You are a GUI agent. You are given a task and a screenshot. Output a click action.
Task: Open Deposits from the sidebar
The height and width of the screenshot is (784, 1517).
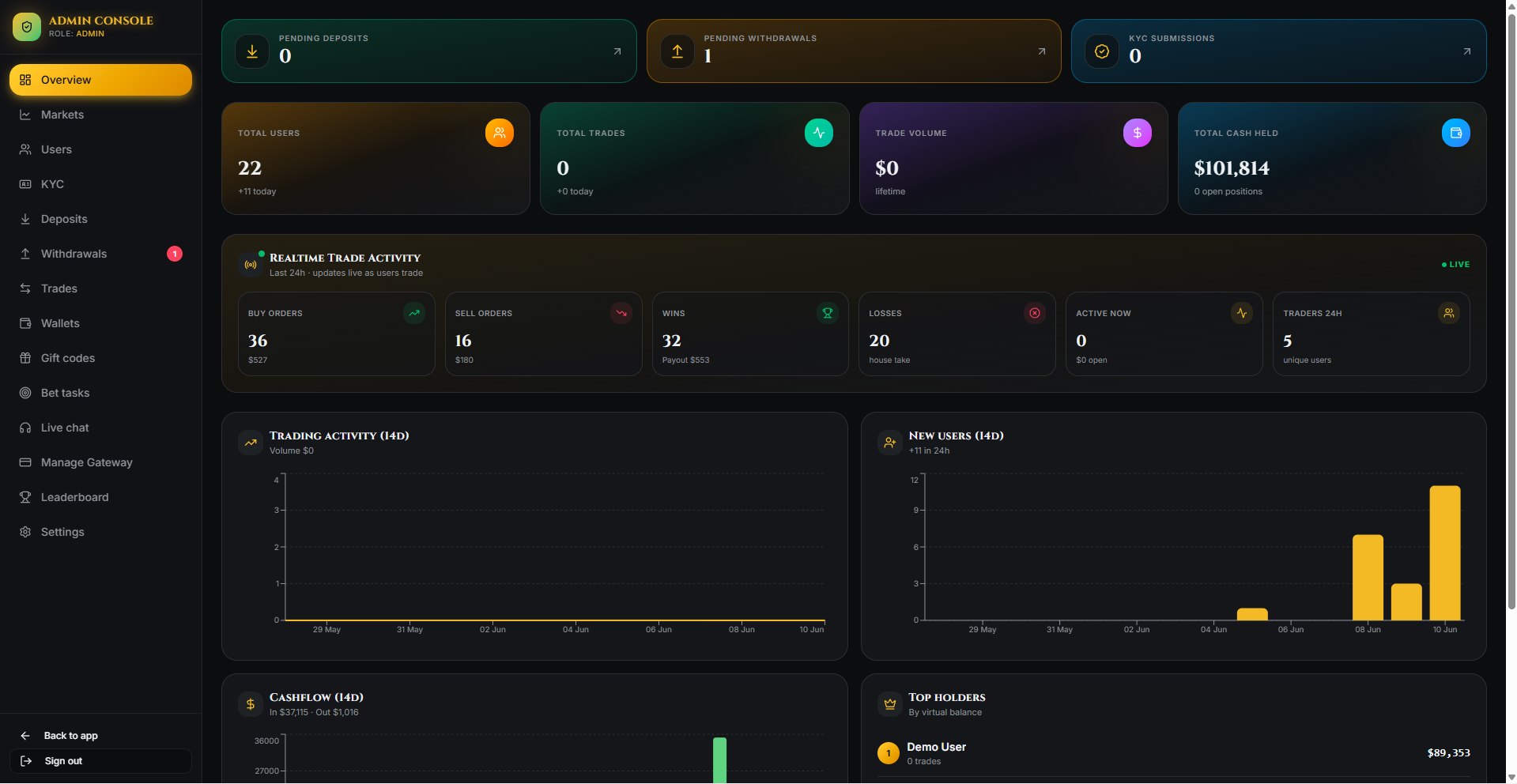[100, 219]
